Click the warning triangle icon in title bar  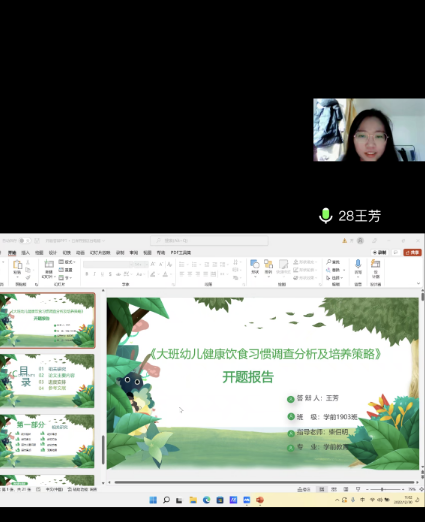pos(345,240)
